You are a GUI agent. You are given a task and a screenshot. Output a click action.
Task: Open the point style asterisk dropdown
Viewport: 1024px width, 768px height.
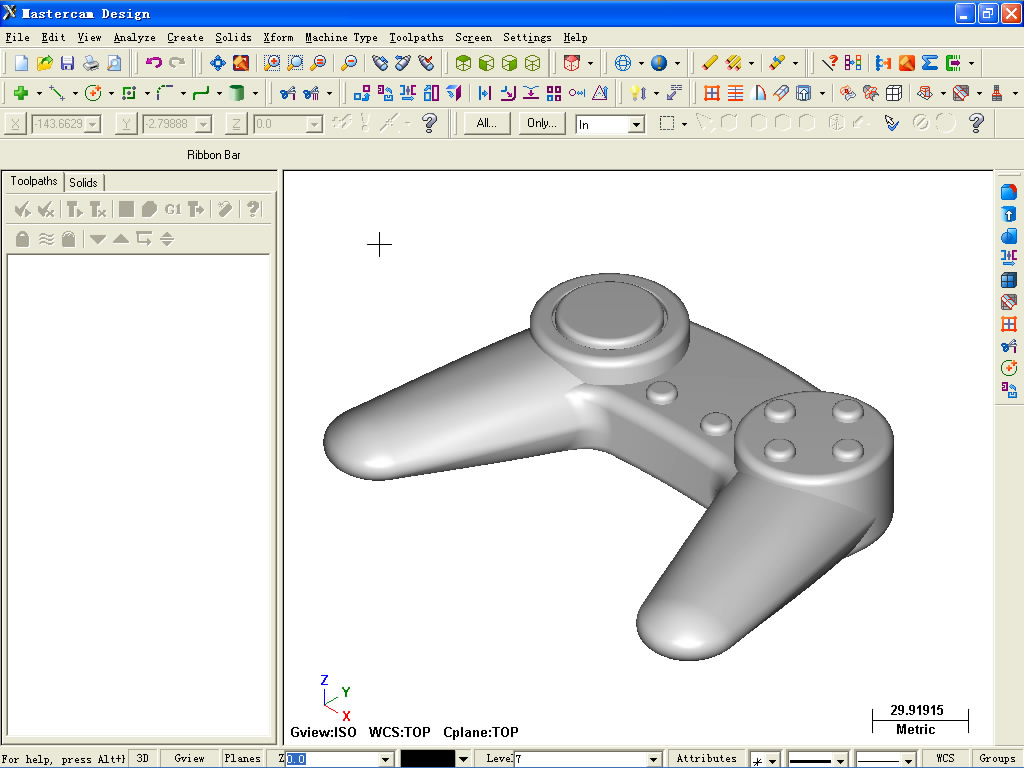point(773,761)
